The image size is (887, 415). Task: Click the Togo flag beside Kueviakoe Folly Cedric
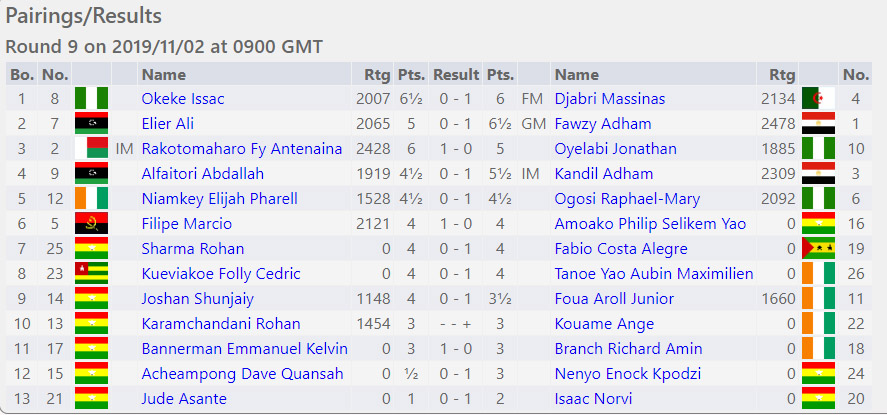click(x=91, y=274)
